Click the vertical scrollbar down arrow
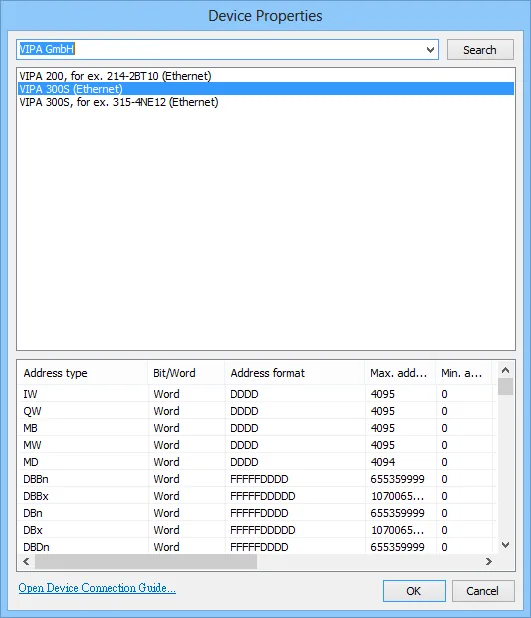 [505, 545]
